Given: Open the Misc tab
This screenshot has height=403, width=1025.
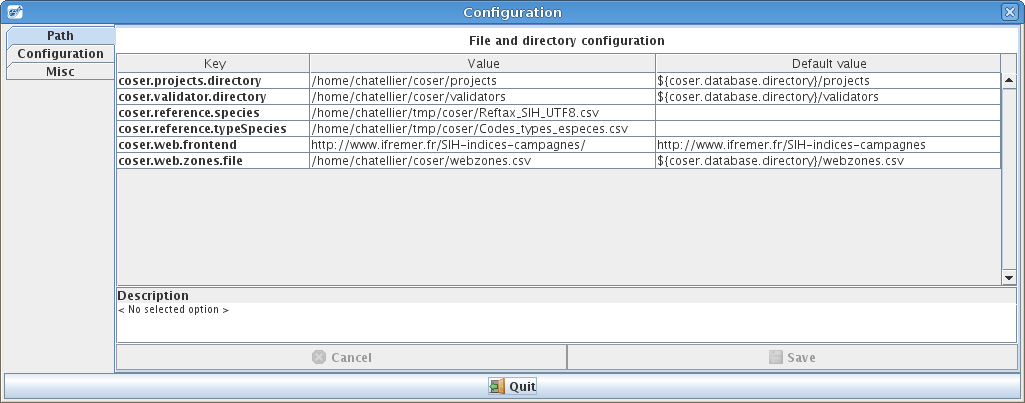Looking at the screenshot, I should 61,71.
